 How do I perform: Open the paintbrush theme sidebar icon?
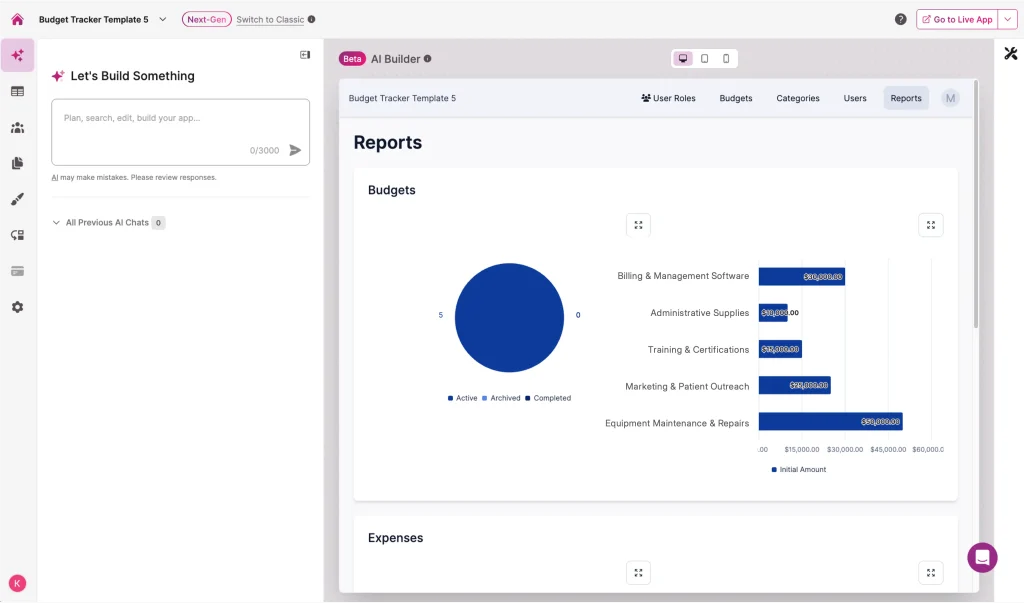coord(17,199)
